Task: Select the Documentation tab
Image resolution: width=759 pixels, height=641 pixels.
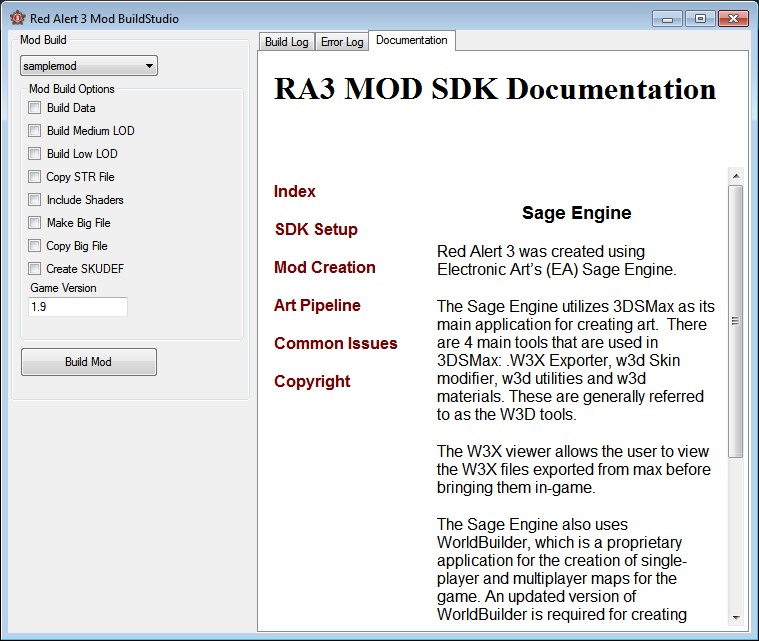Action: pos(411,40)
